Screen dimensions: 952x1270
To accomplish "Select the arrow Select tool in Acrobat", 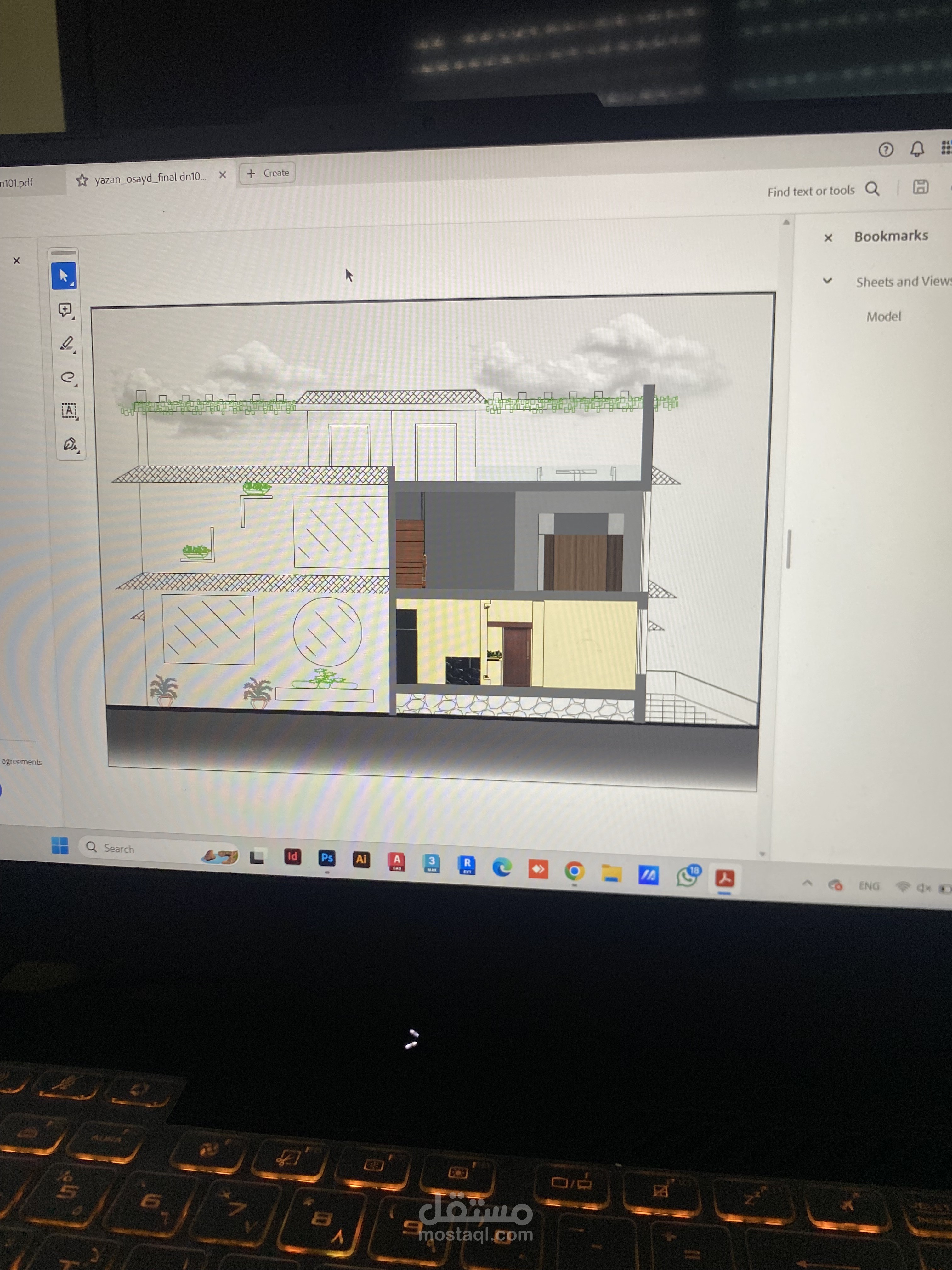I will [64, 276].
